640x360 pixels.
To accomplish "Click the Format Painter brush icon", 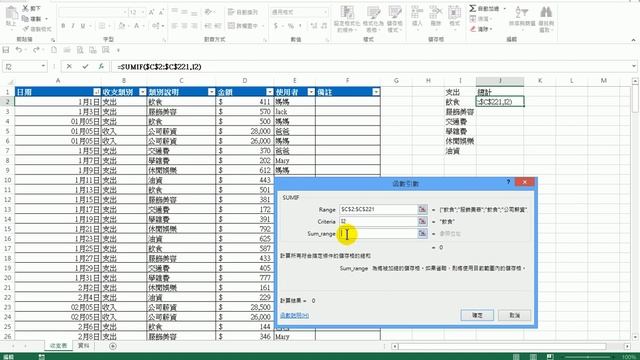I will click(26, 29).
